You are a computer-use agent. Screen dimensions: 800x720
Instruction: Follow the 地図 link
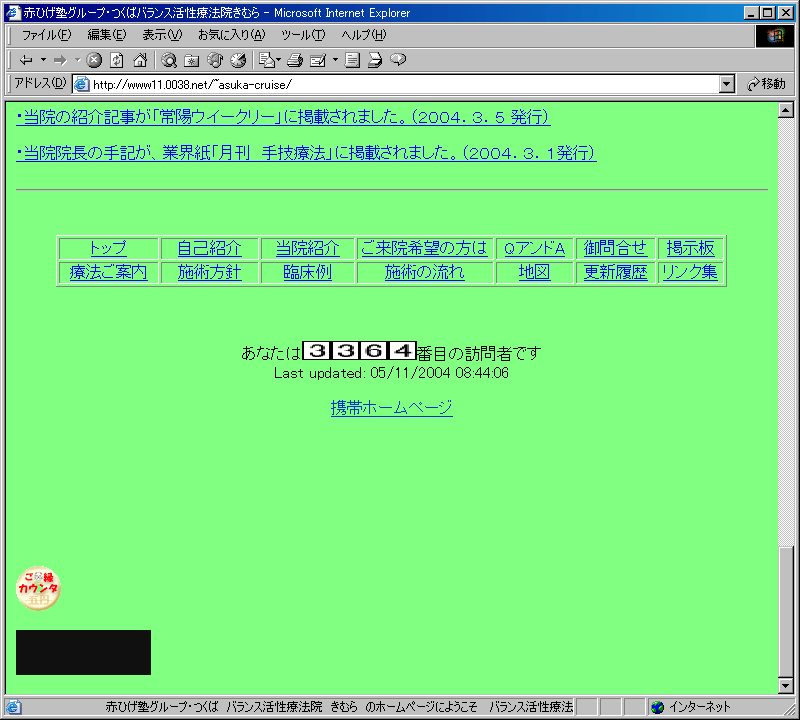pyautogui.click(x=534, y=272)
